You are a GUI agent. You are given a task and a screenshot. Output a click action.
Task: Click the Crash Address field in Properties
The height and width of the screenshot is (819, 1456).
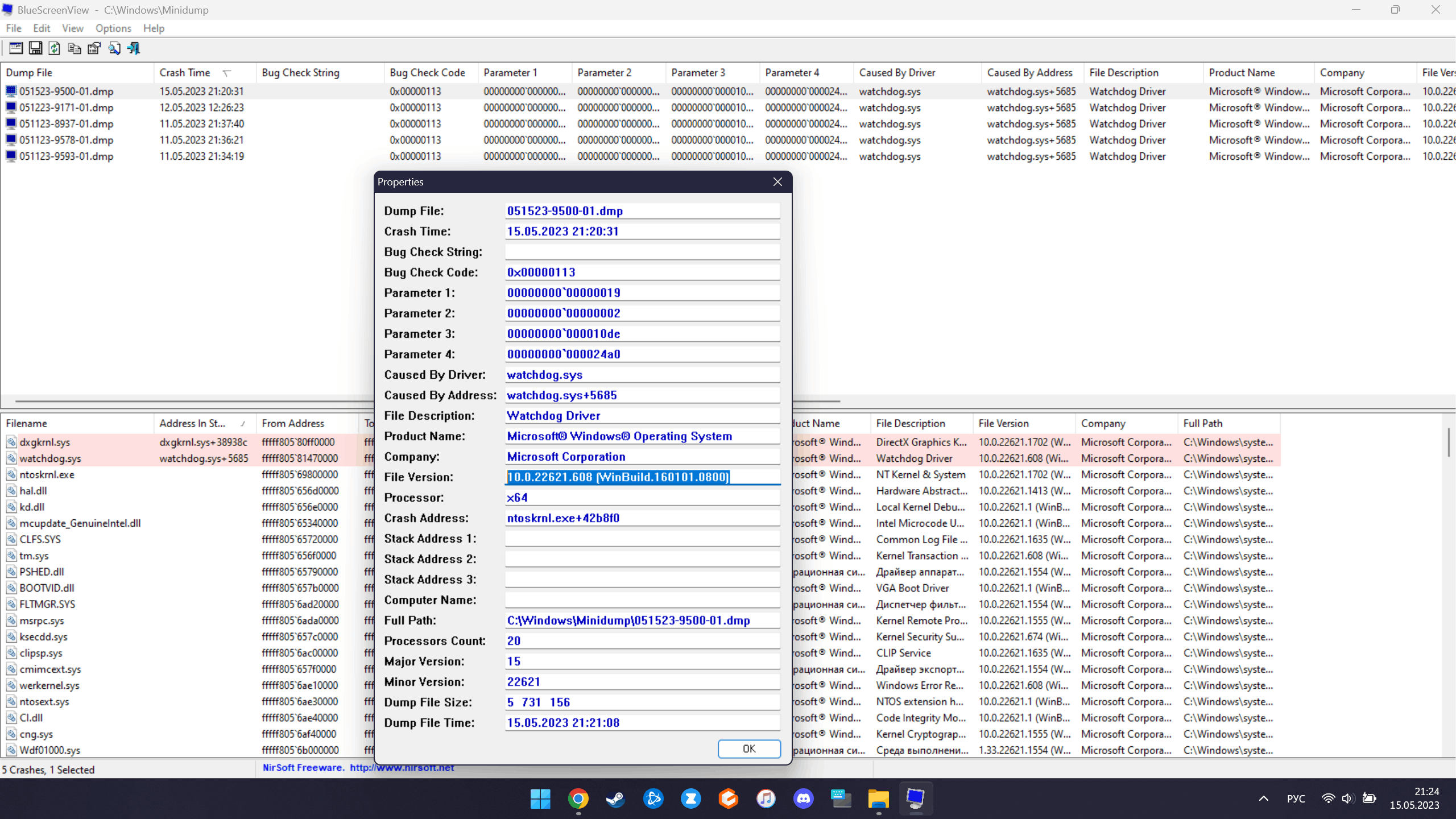[643, 518]
